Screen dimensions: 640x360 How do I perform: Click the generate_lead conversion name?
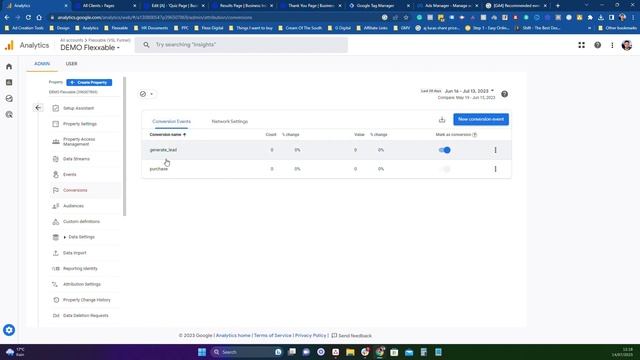[x=163, y=150]
